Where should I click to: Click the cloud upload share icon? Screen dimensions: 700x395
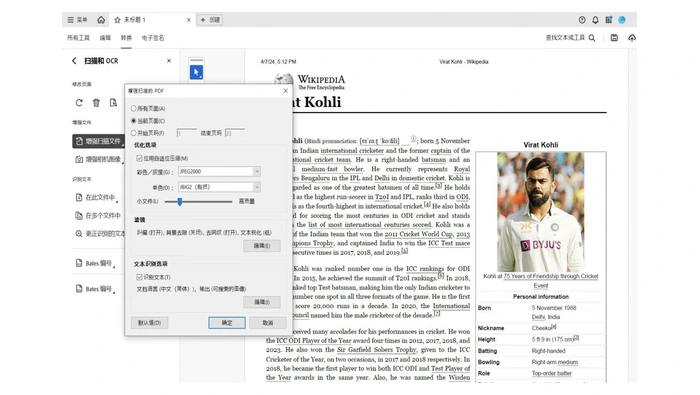[x=632, y=38]
